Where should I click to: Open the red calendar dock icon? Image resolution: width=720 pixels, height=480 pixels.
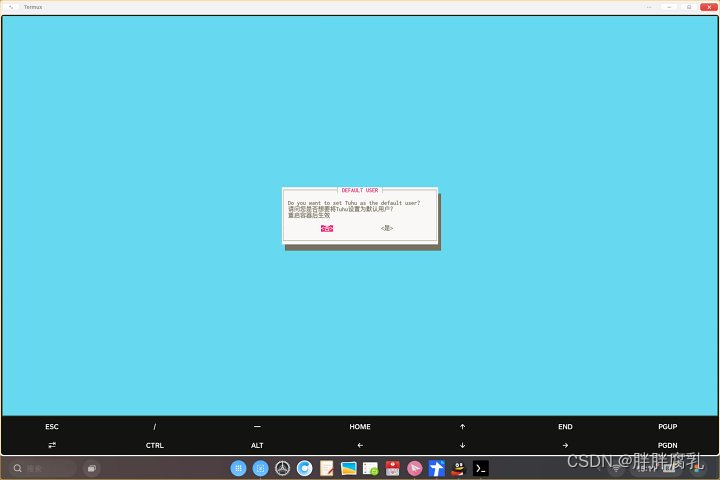pyautogui.click(x=393, y=469)
